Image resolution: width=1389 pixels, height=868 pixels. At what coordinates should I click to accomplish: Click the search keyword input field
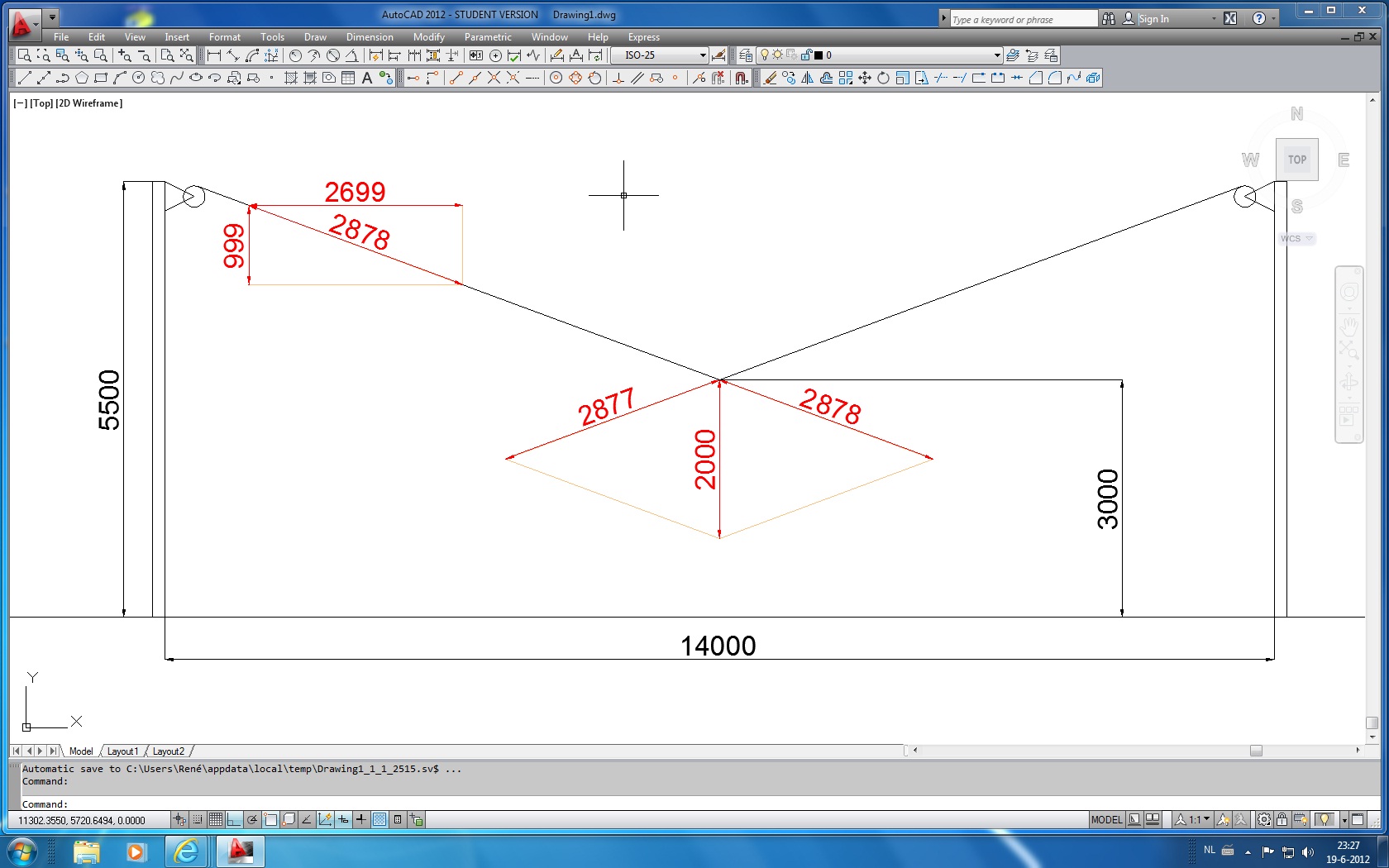(1024, 19)
